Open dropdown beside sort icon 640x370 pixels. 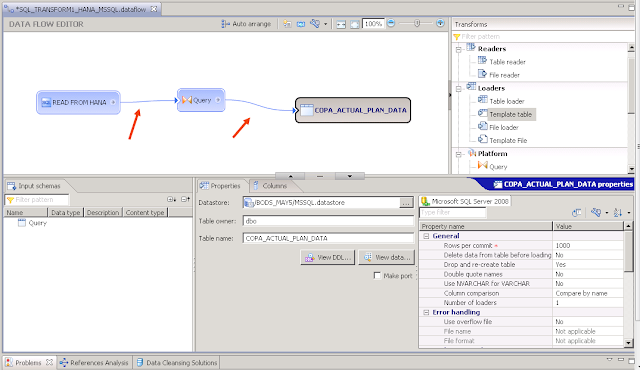[x=629, y=213]
